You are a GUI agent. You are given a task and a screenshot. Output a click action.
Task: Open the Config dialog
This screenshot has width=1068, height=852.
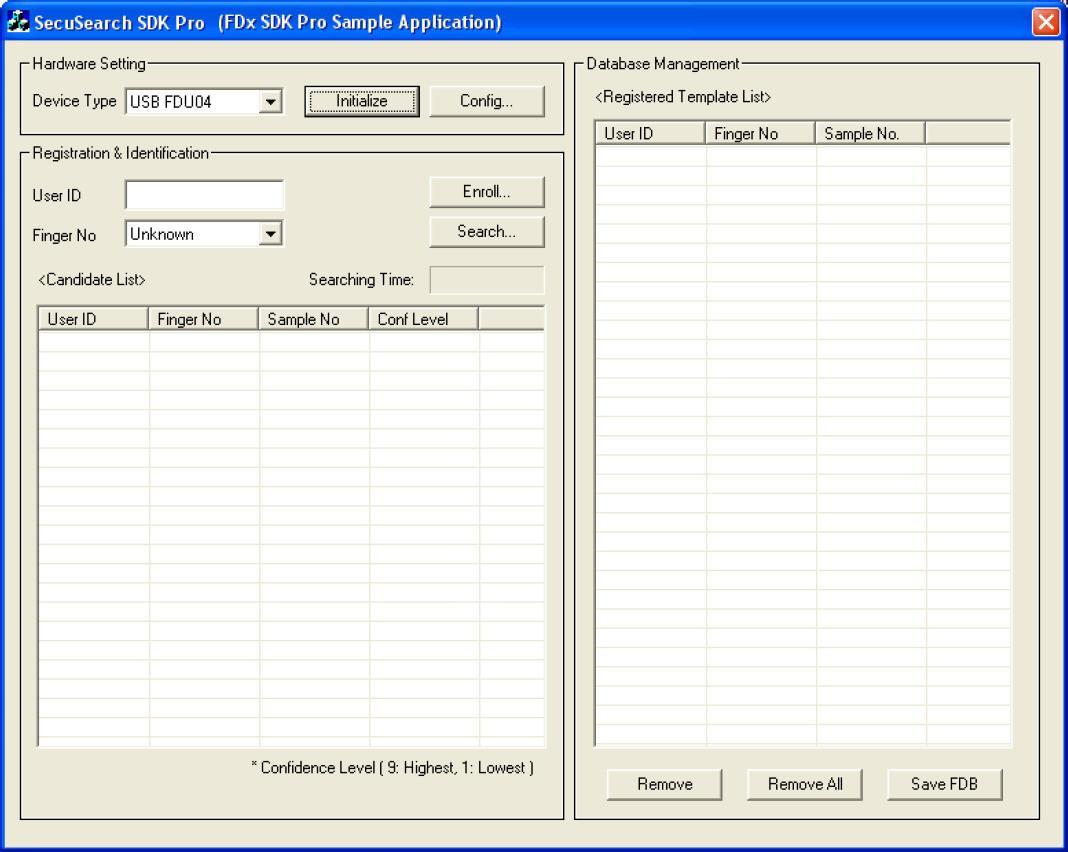pos(487,101)
